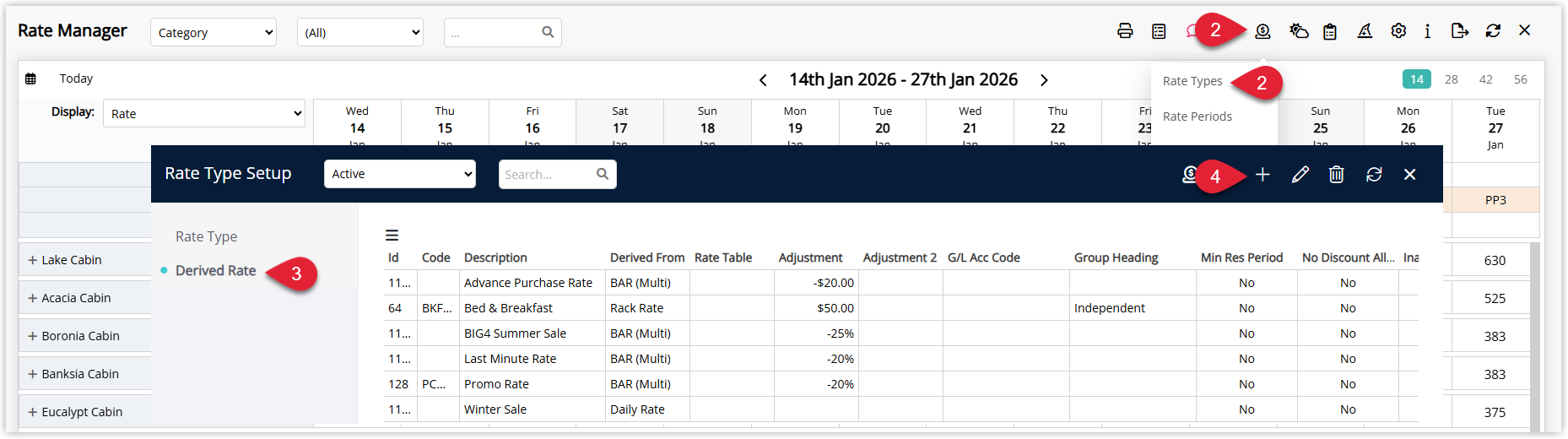1568x439 pixels.
Task: Sort by the Description column header
Action: 495,257
